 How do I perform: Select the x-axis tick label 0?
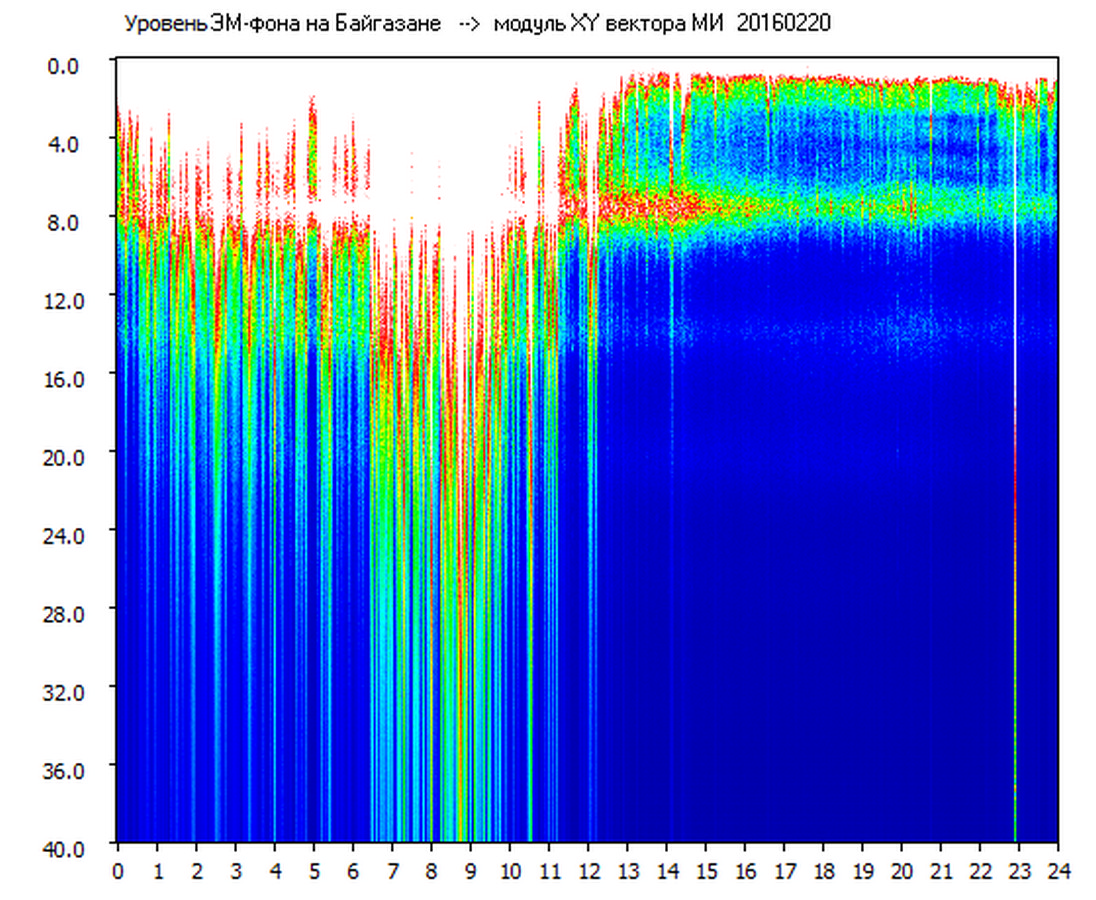pyautogui.click(x=118, y=871)
